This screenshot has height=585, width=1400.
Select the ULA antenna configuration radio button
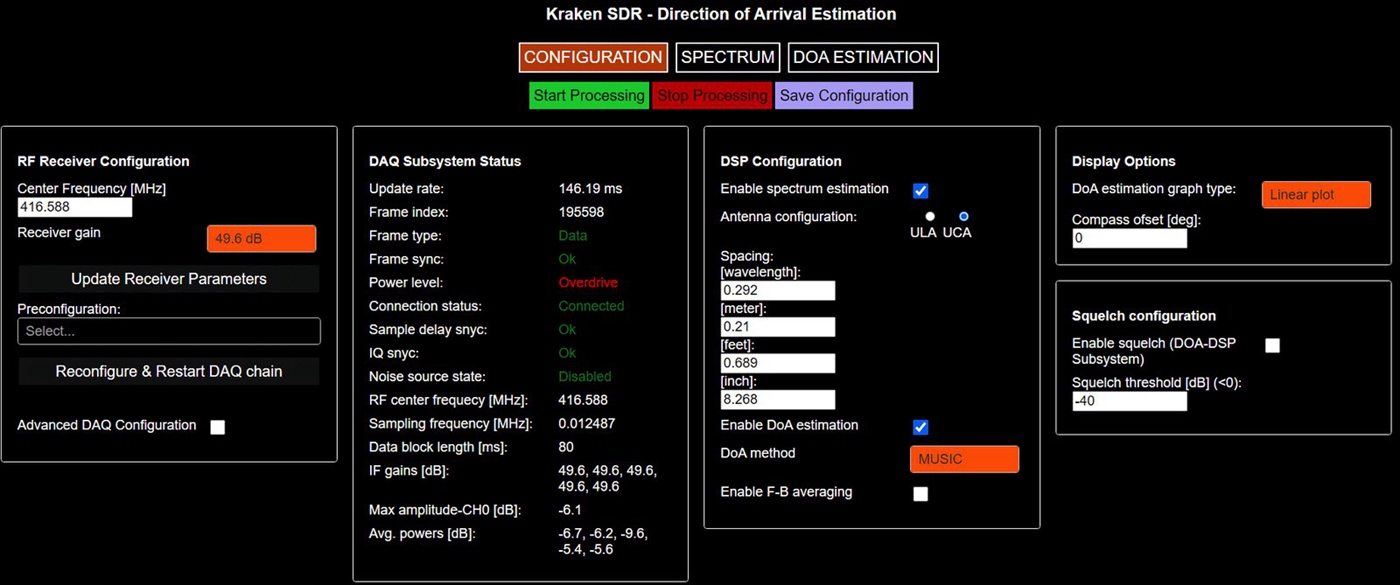930,216
